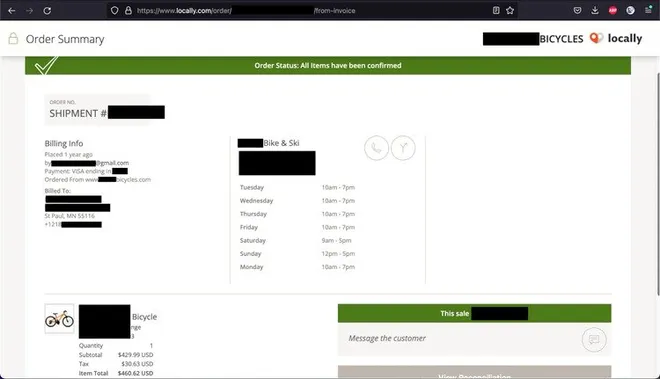This screenshot has width=660, height=379.
Task: Select the SHIPMENT # order number label
Action: click(78, 113)
